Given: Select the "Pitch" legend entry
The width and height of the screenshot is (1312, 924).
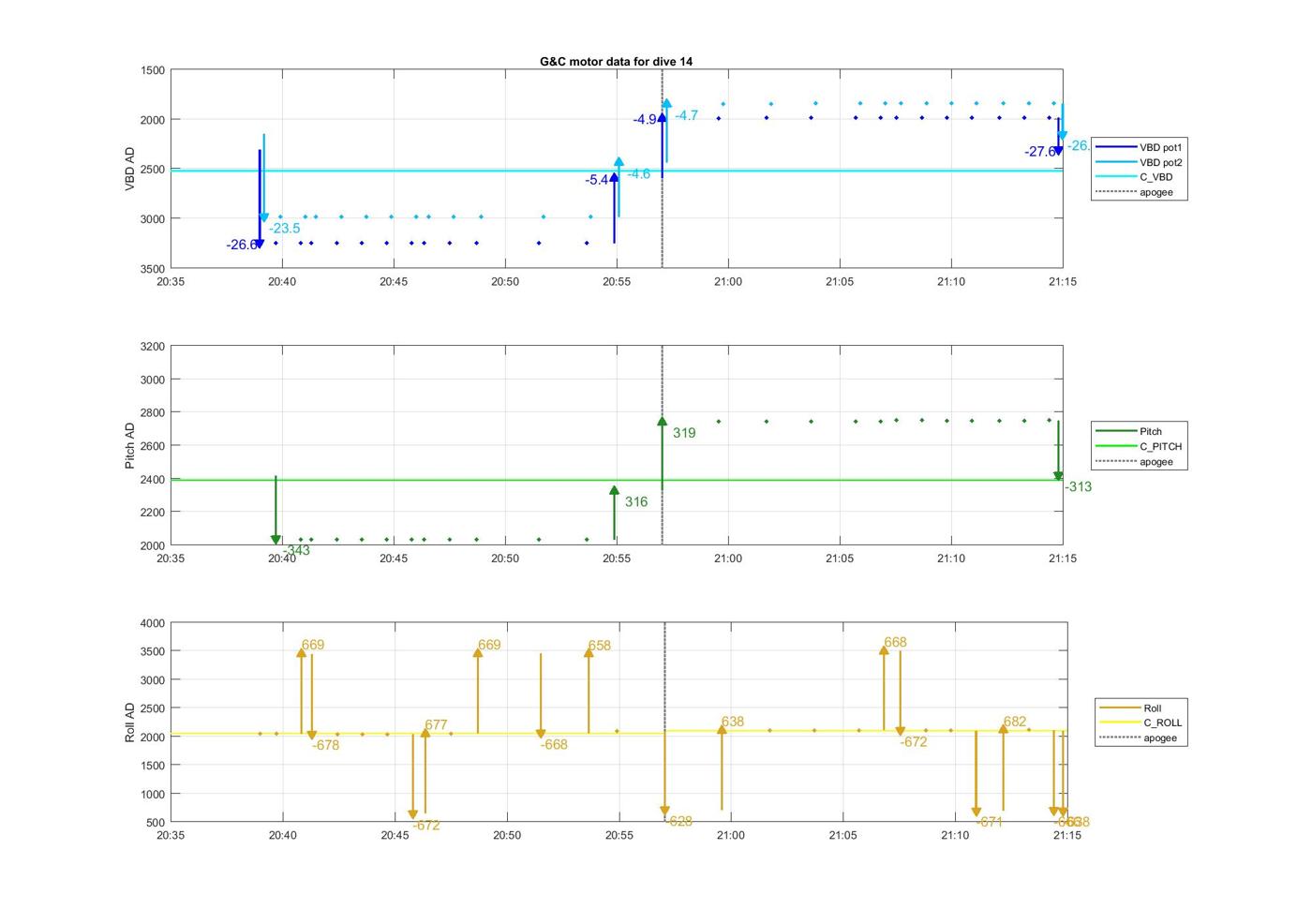Looking at the screenshot, I should (x=1139, y=432).
